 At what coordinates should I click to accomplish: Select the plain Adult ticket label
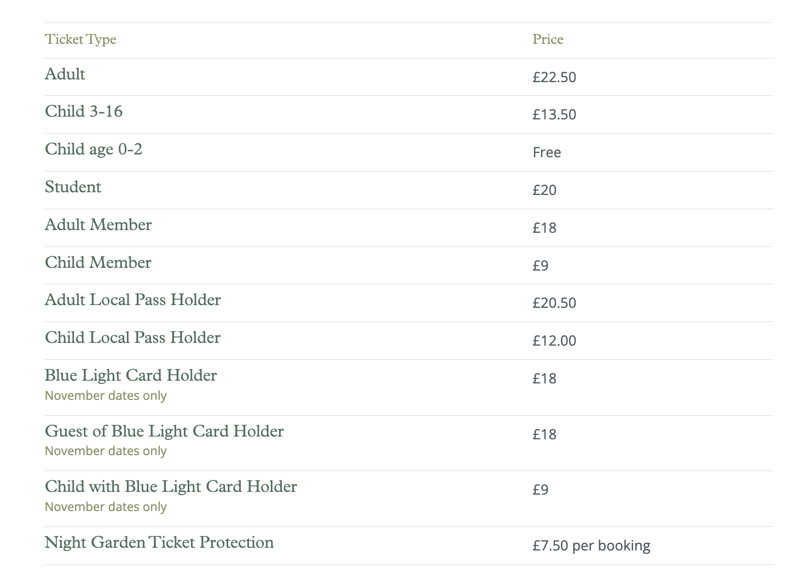click(65, 74)
